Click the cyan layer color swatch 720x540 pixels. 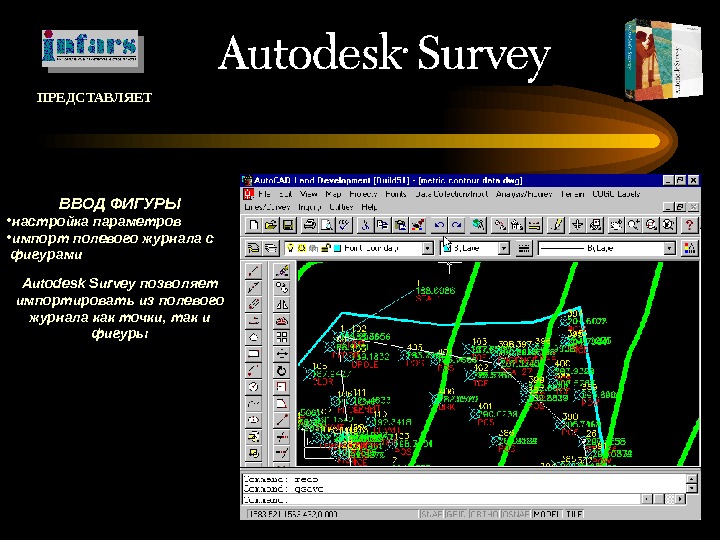click(x=338, y=248)
